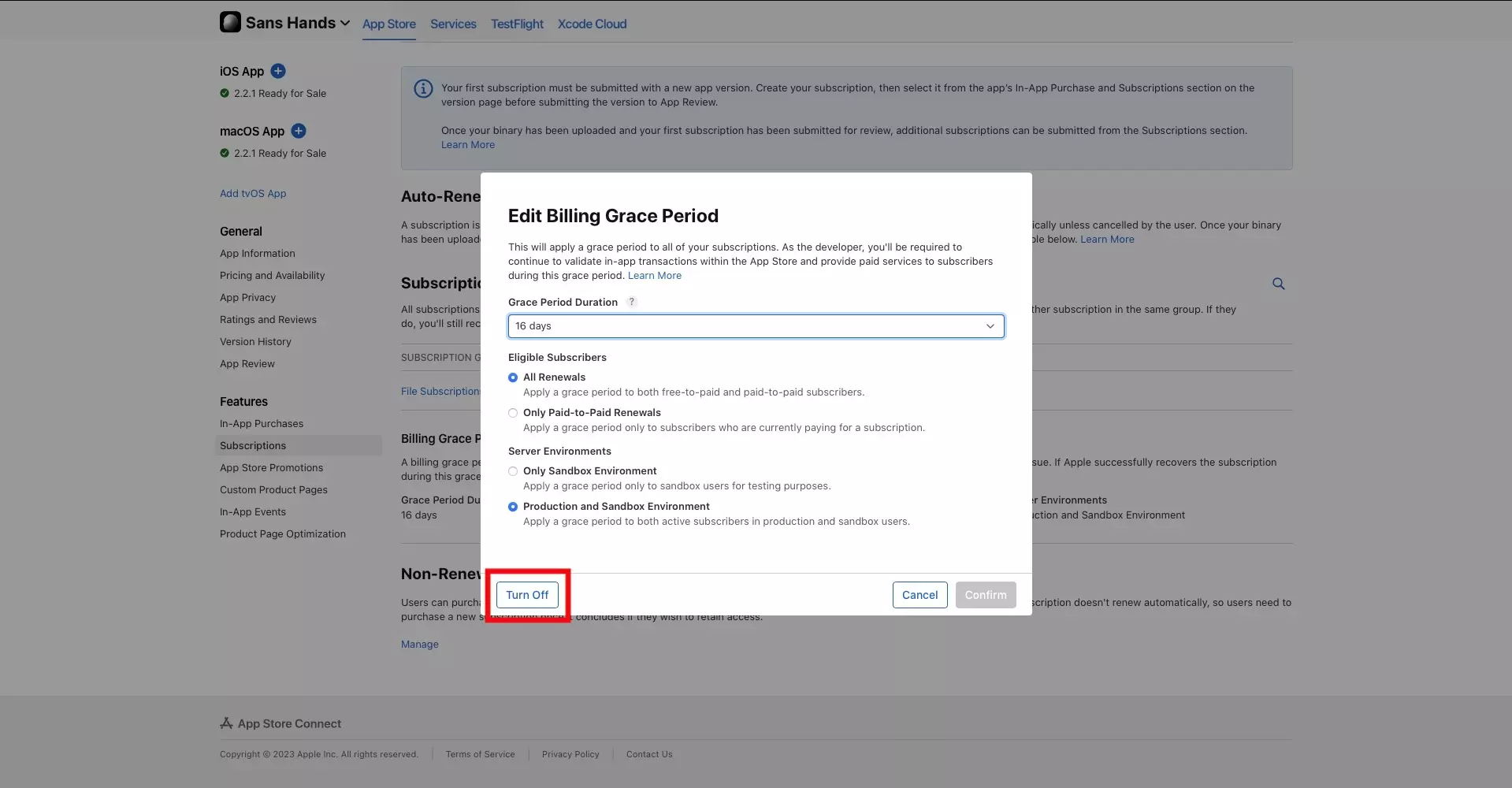The height and width of the screenshot is (788, 1512).
Task: Click the macOS App heading
Action: point(252,131)
